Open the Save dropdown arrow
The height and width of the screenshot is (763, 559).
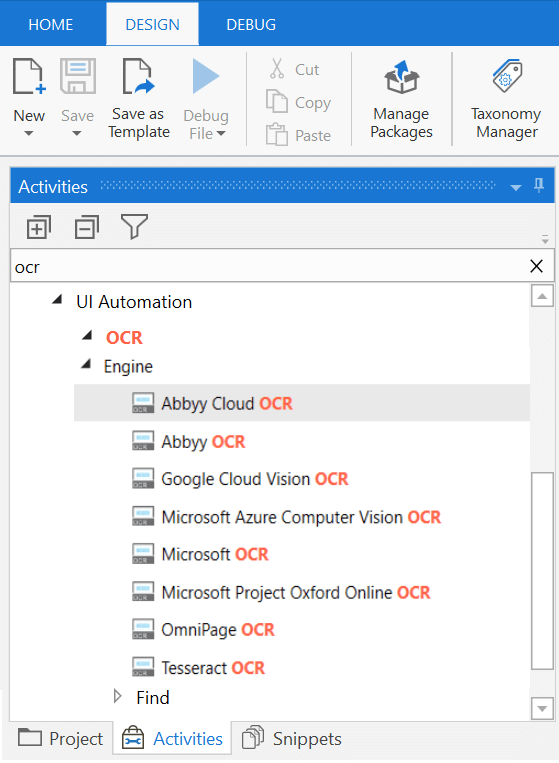[76, 133]
